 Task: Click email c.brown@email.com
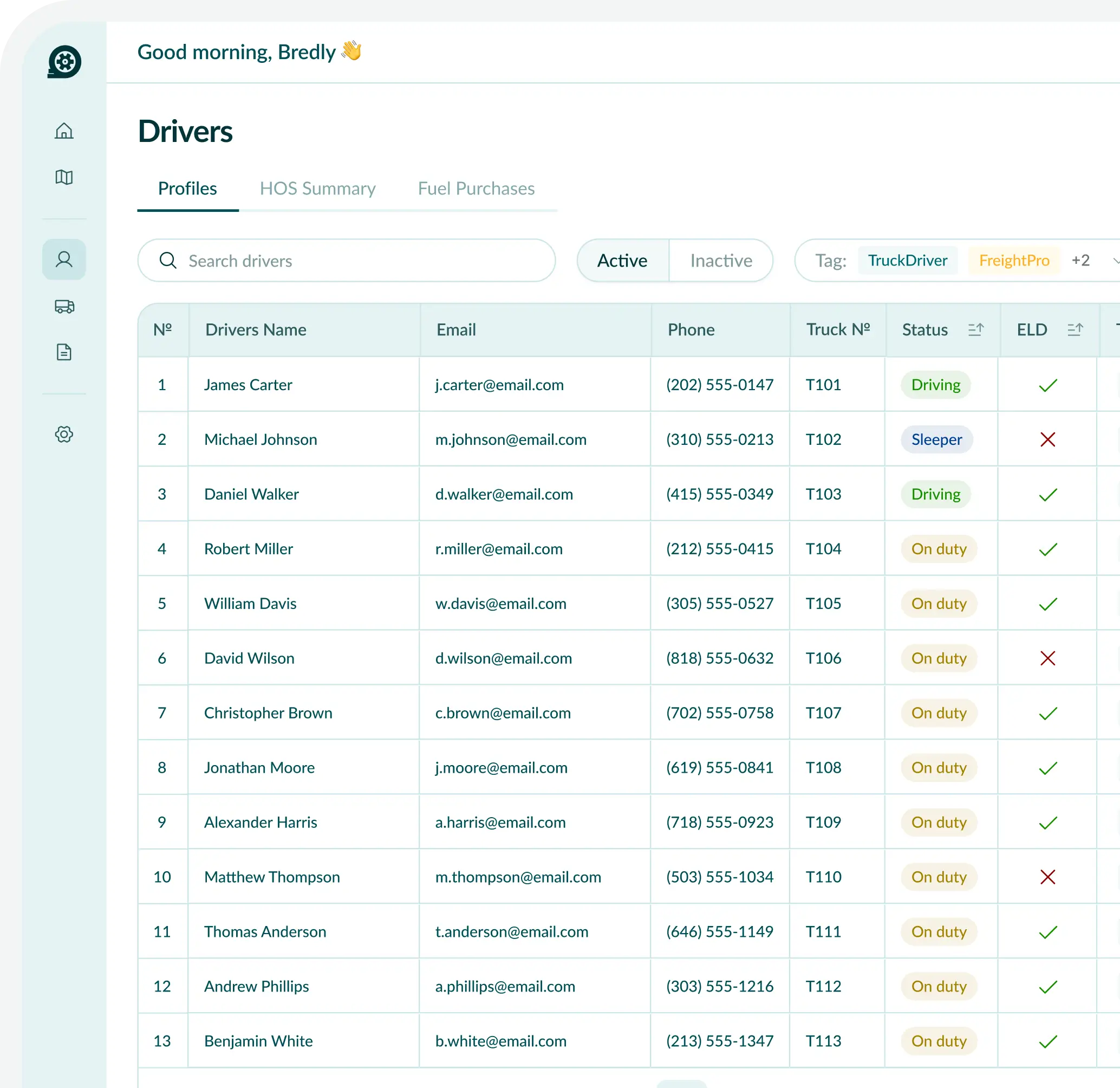503,714
